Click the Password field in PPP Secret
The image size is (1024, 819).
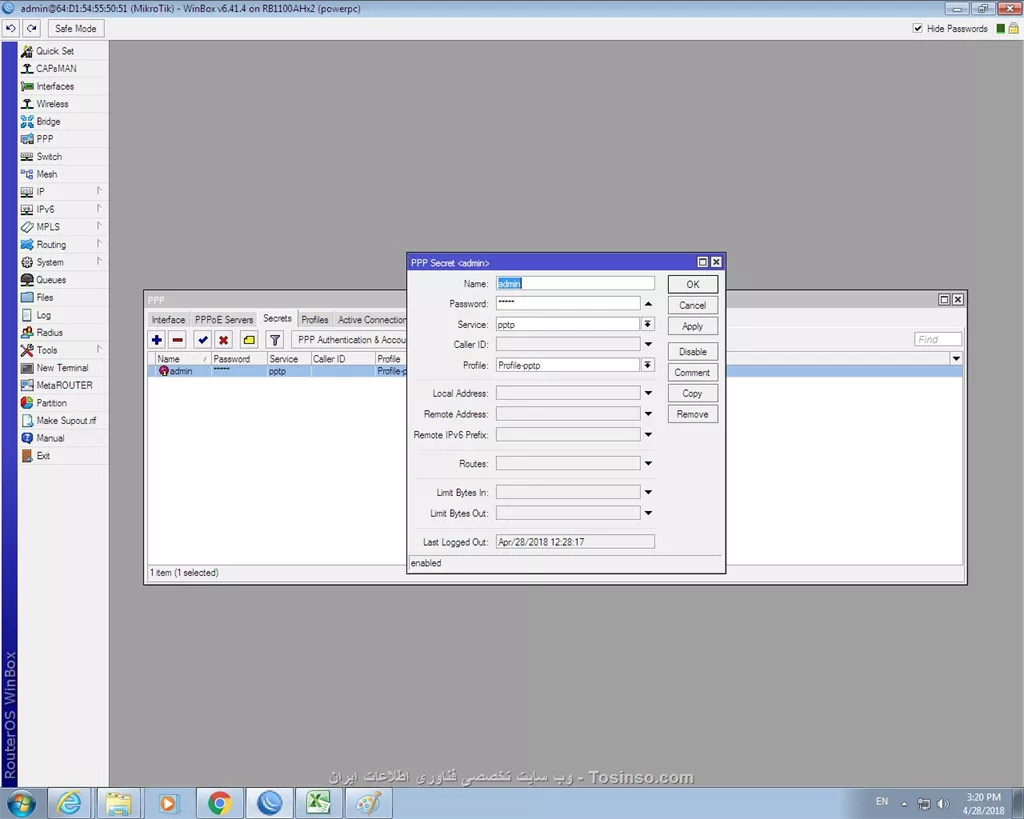[568, 304]
